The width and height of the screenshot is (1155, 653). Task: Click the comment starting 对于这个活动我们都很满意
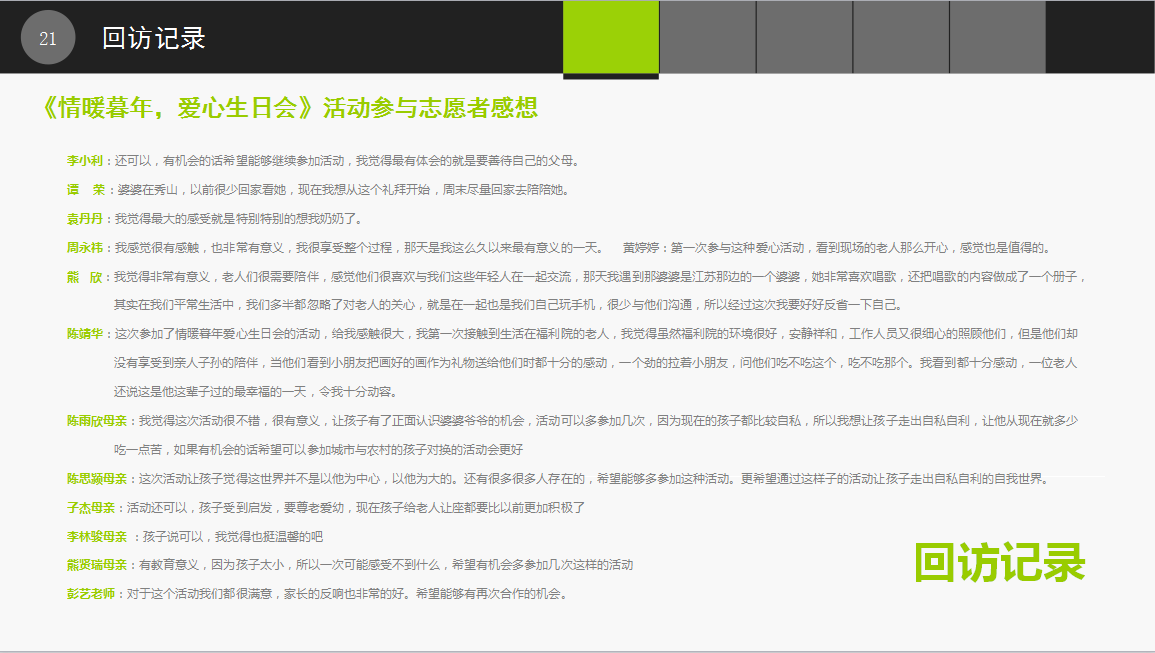(348, 594)
